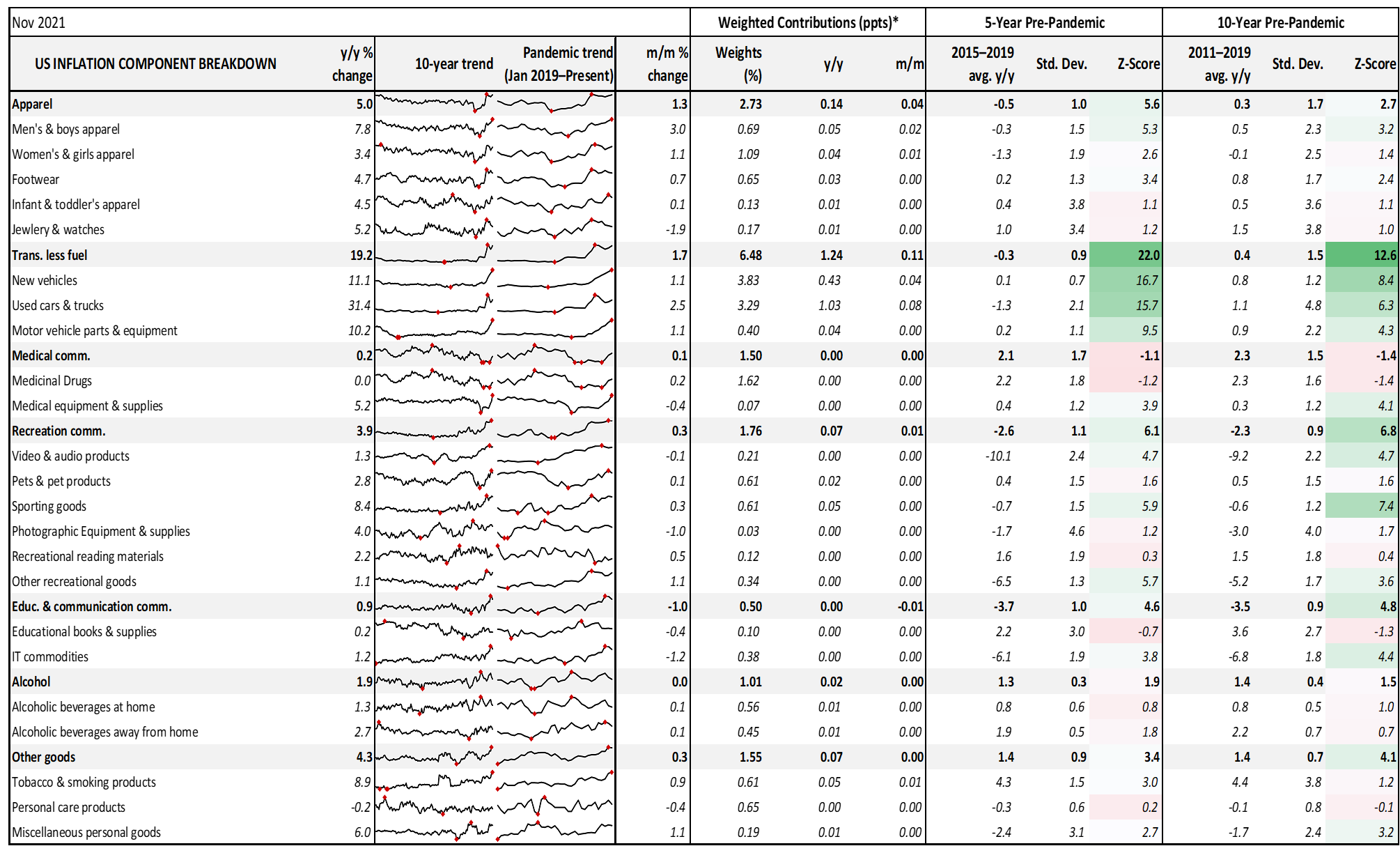Click the Apparel 10-year trend sparkline

pos(435,103)
